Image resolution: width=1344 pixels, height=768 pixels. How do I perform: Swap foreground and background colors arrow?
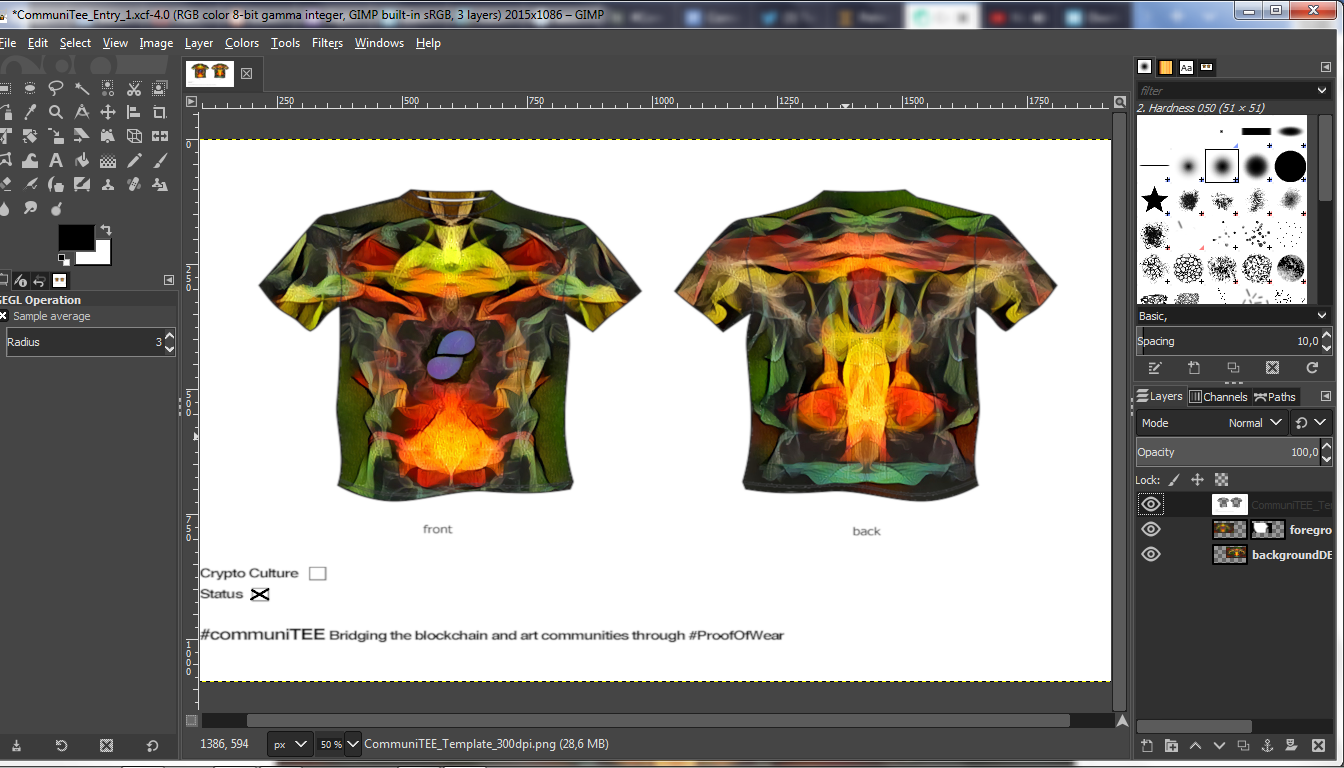point(105,230)
